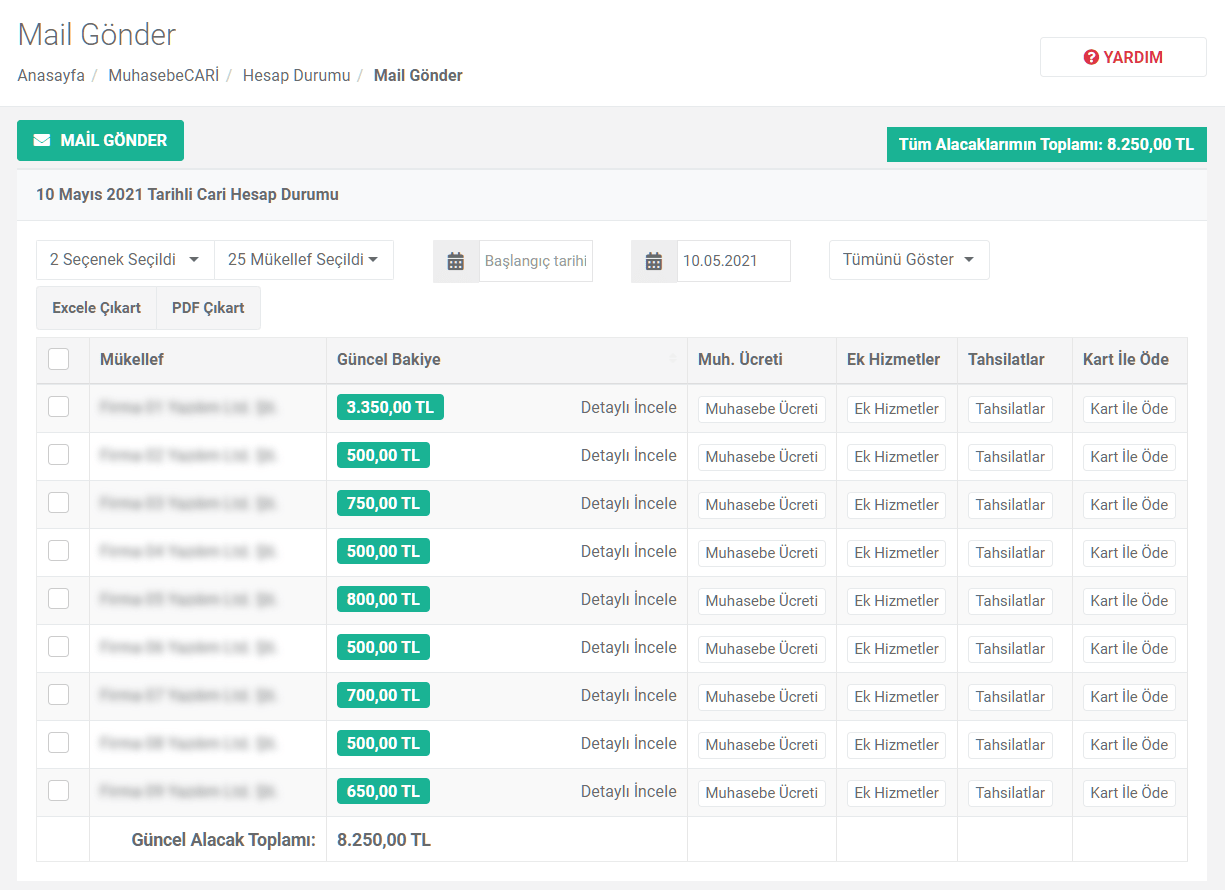Click the 750,00 TL balance badge
The image size is (1225, 890).
[x=383, y=503]
